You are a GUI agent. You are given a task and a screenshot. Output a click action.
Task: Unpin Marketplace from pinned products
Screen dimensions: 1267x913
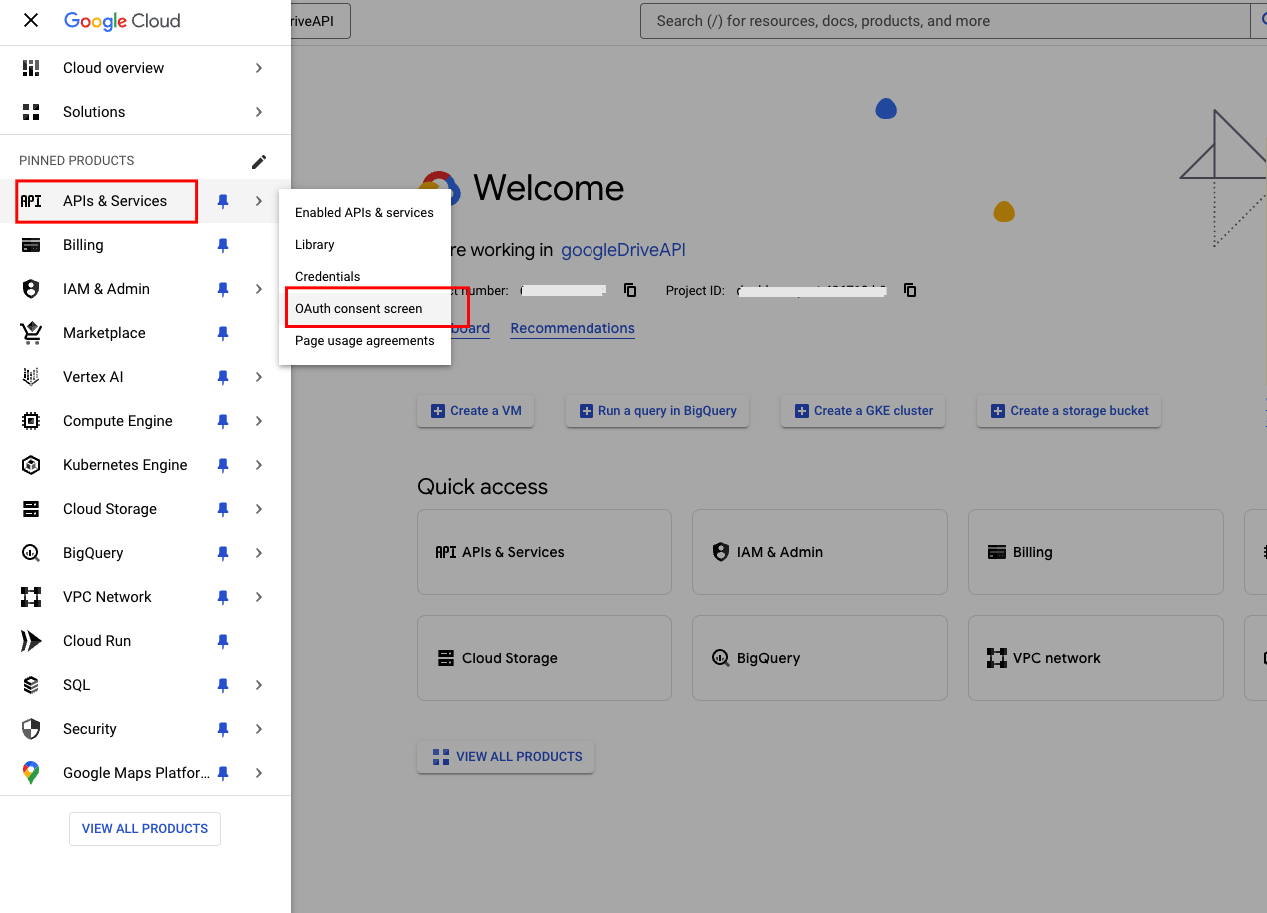point(223,333)
